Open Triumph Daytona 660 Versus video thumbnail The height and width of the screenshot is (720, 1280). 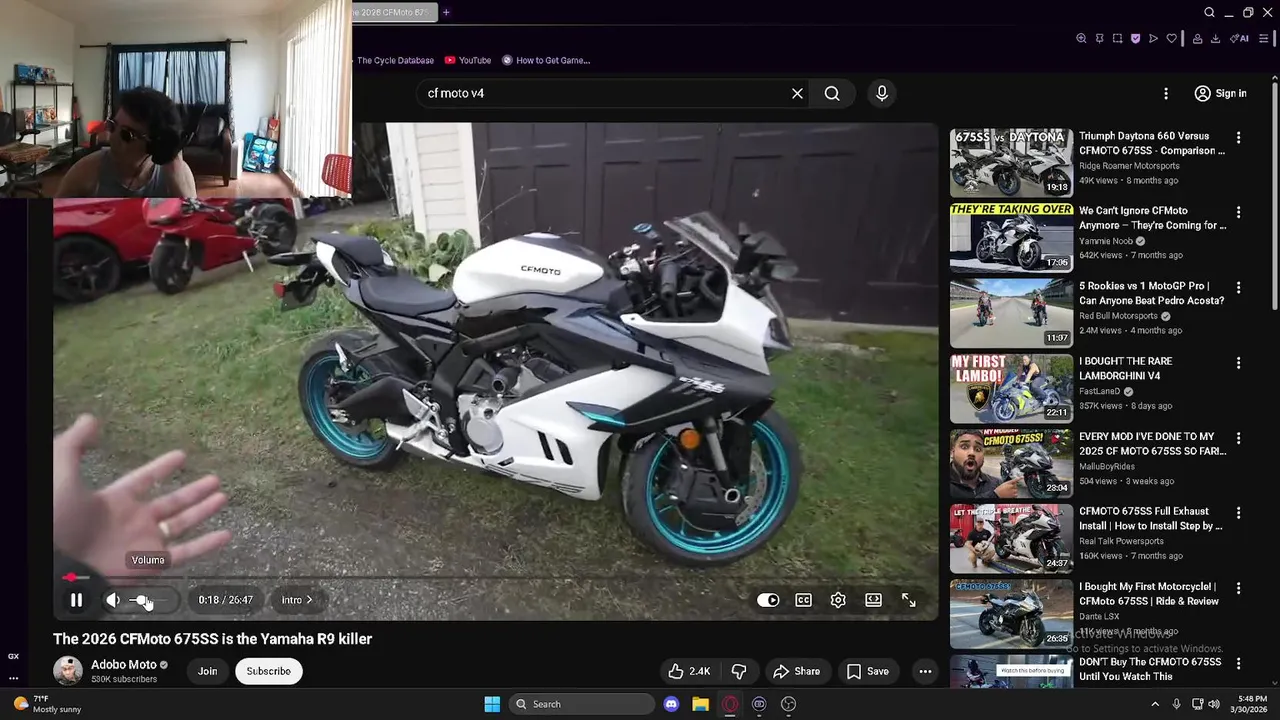pyautogui.click(x=1011, y=162)
